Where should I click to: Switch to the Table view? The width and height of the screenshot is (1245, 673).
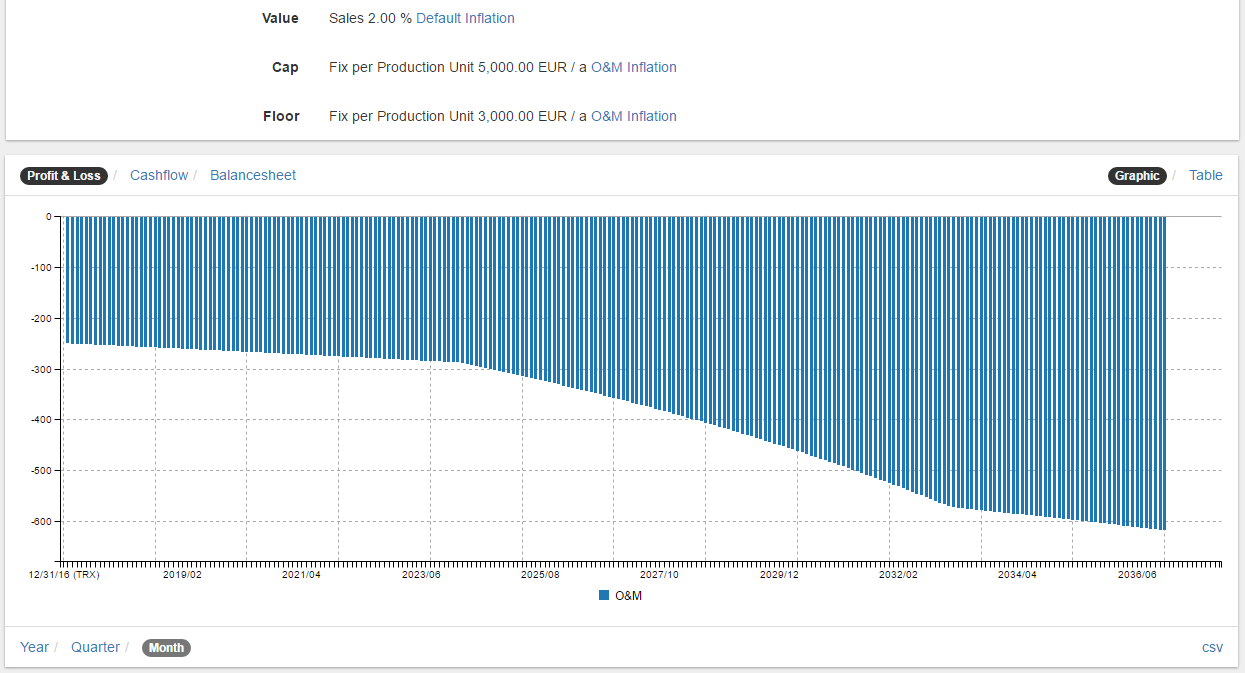point(1205,175)
